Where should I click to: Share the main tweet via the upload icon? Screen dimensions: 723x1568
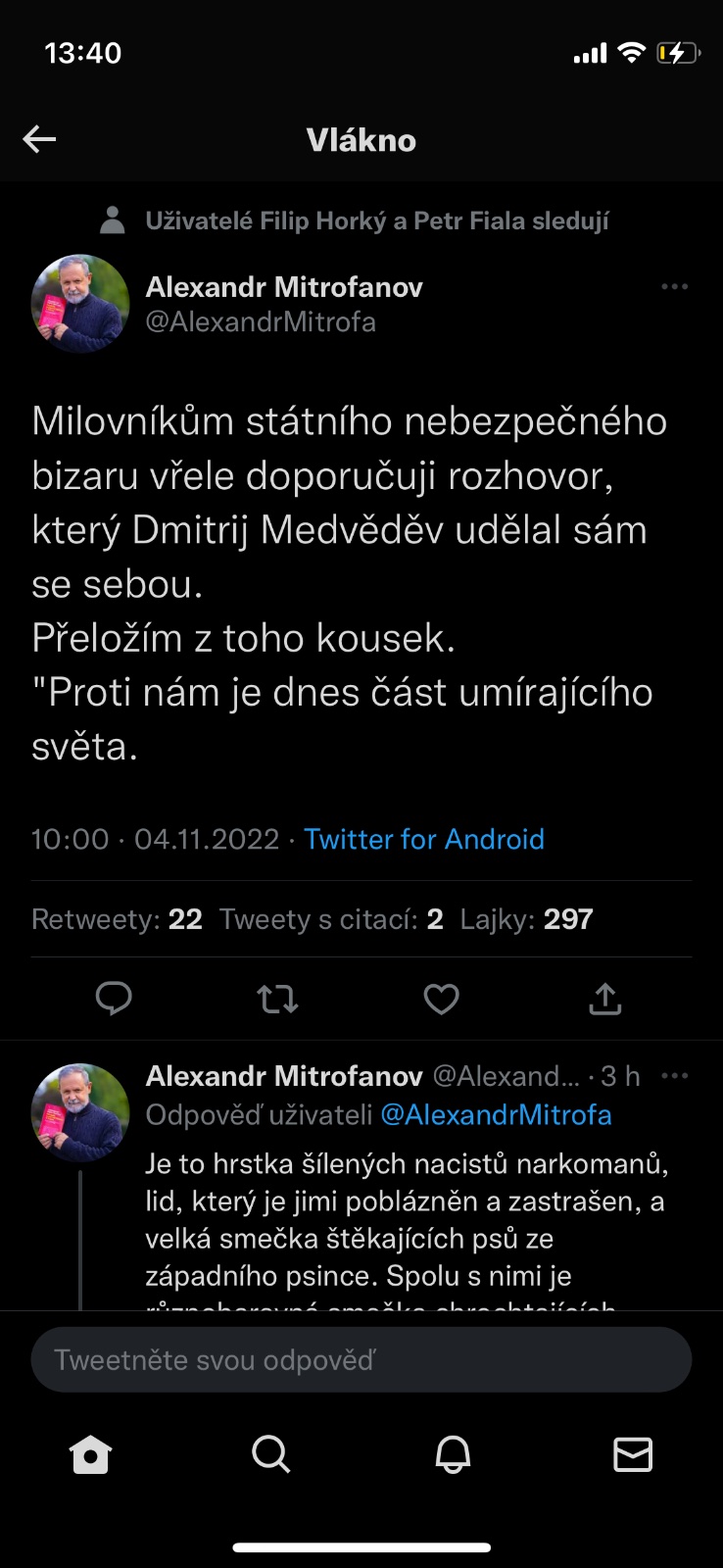(x=605, y=999)
